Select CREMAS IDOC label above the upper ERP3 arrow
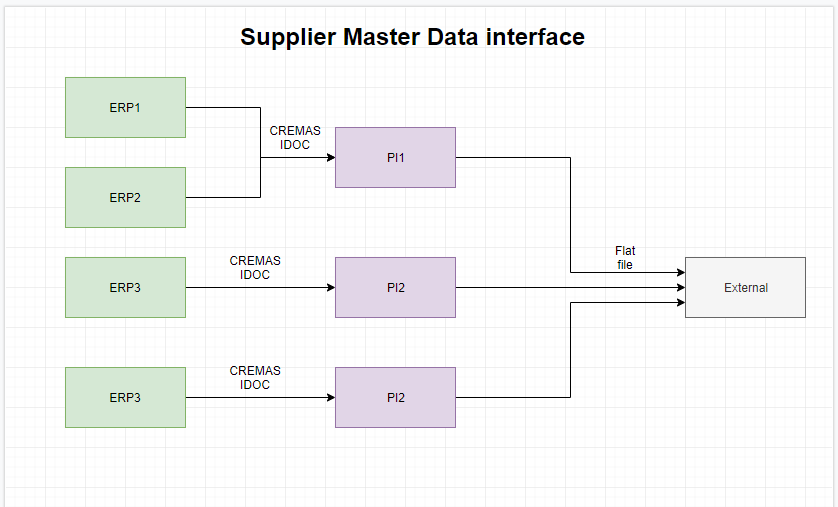This screenshot has height=507, width=838. (x=255, y=267)
